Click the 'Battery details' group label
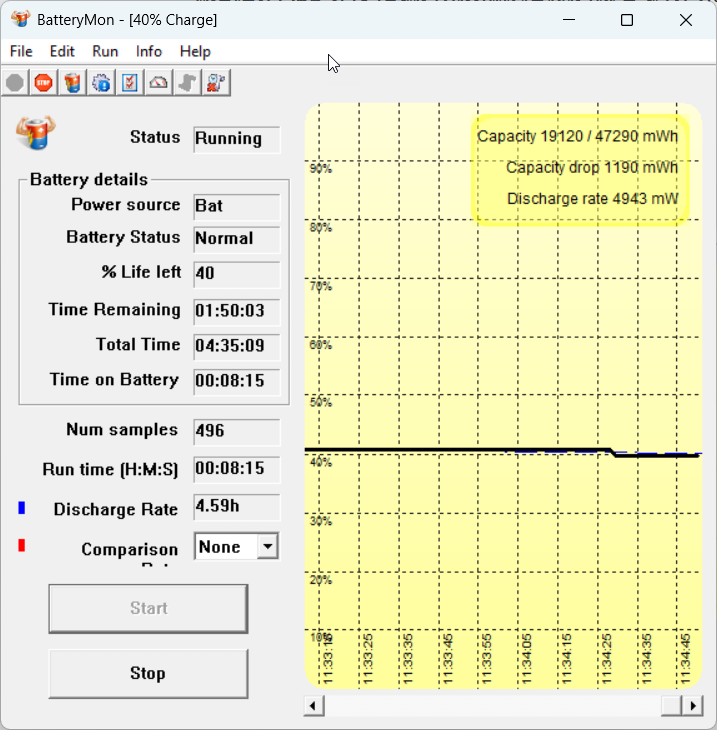The height and width of the screenshot is (730, 717). click(88, 180)
